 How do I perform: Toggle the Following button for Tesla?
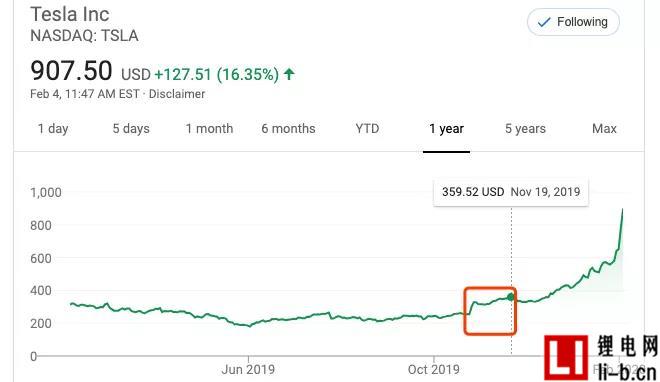pos(573,22)
